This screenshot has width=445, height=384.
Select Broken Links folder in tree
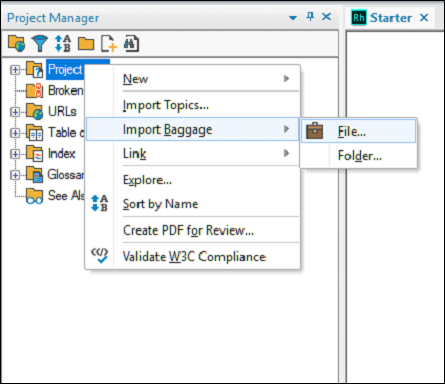[65, 90]
